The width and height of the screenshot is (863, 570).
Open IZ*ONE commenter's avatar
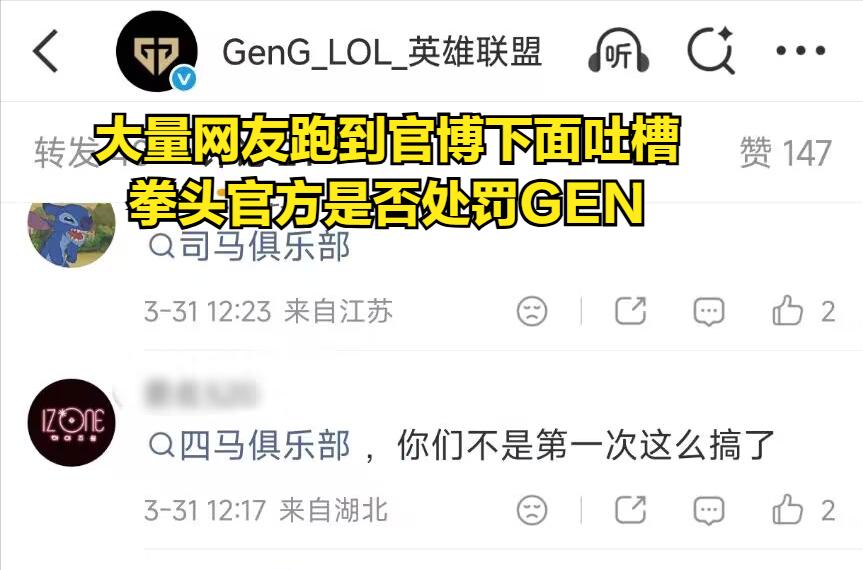[x=72, y=423]
